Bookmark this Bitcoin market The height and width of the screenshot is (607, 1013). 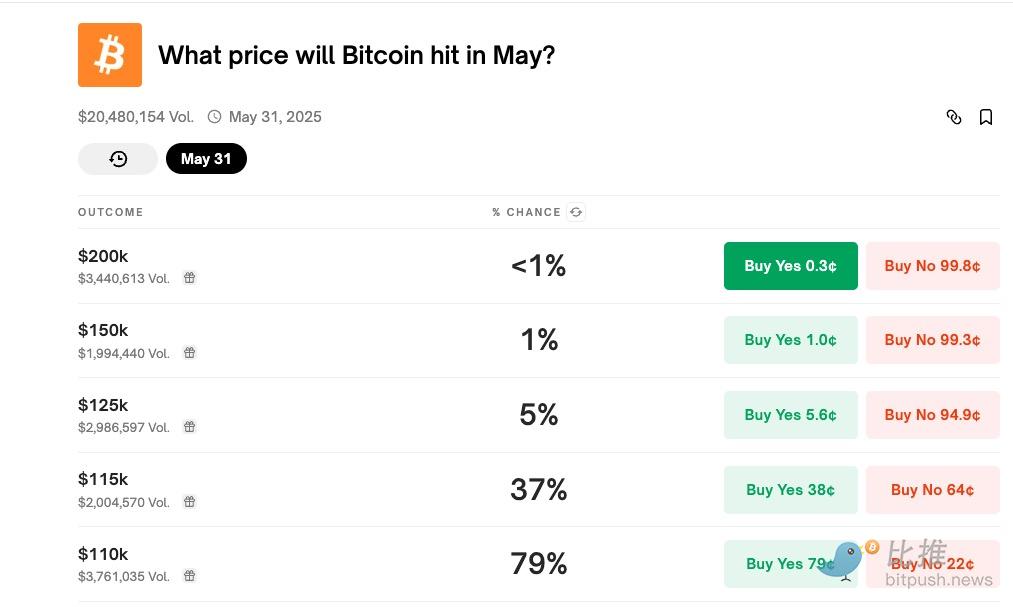point(986,117)
